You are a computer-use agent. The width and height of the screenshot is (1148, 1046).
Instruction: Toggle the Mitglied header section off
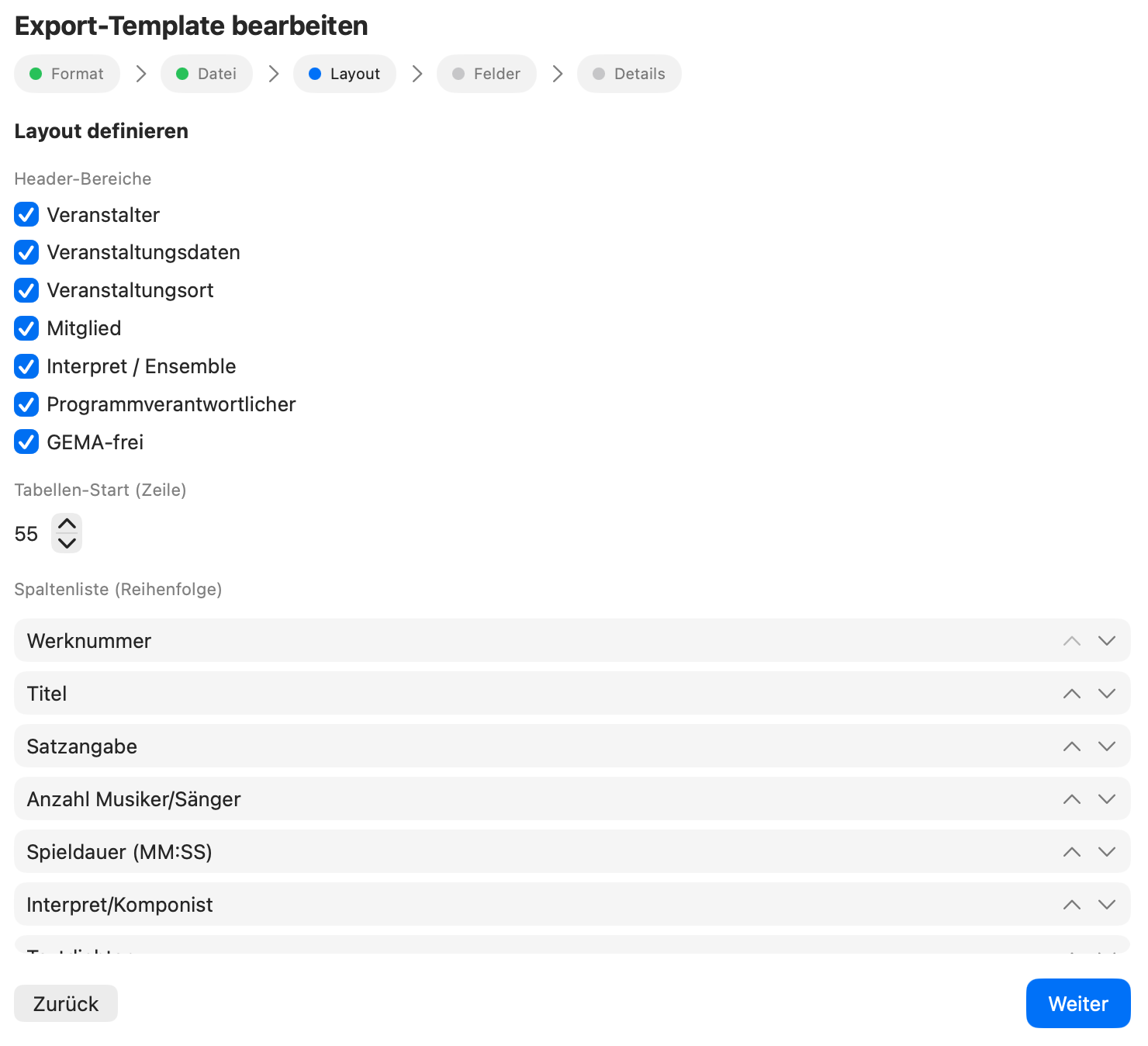coord(26,328)
